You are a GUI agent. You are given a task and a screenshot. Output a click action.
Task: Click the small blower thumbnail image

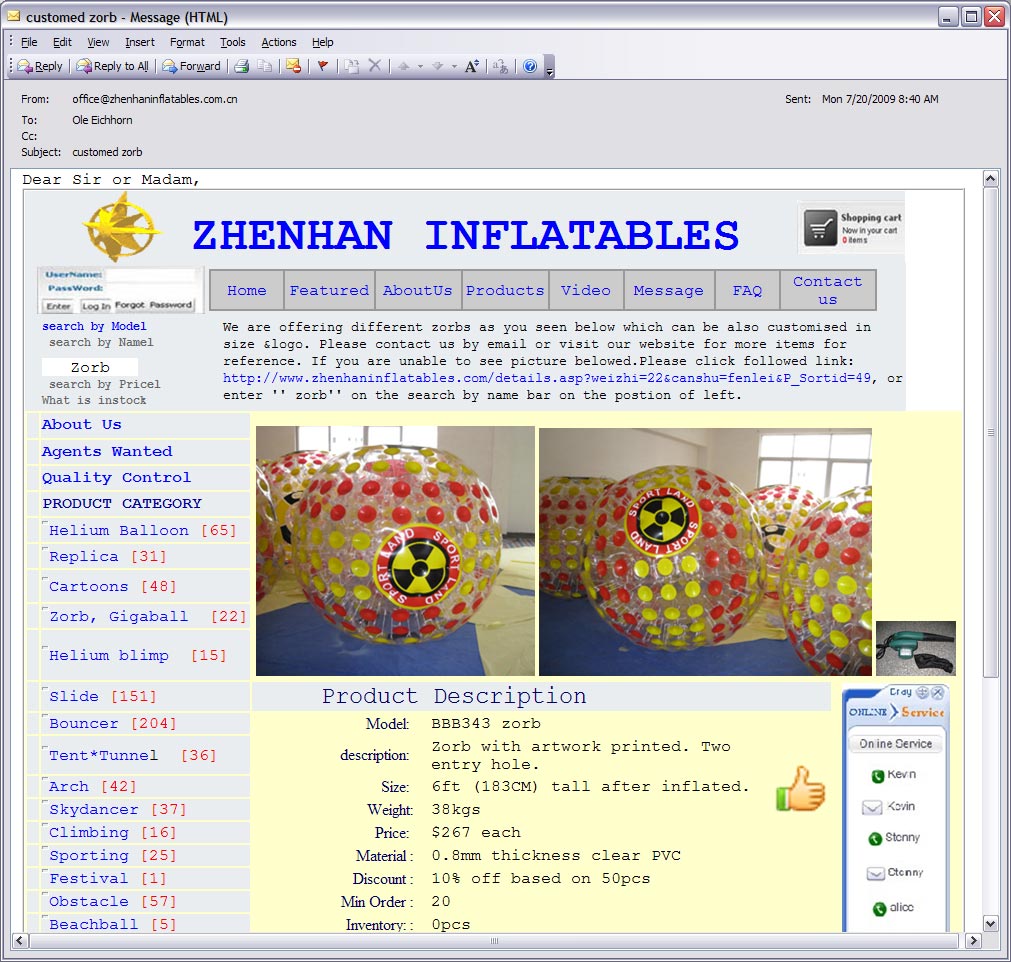[x=916, y=648]
